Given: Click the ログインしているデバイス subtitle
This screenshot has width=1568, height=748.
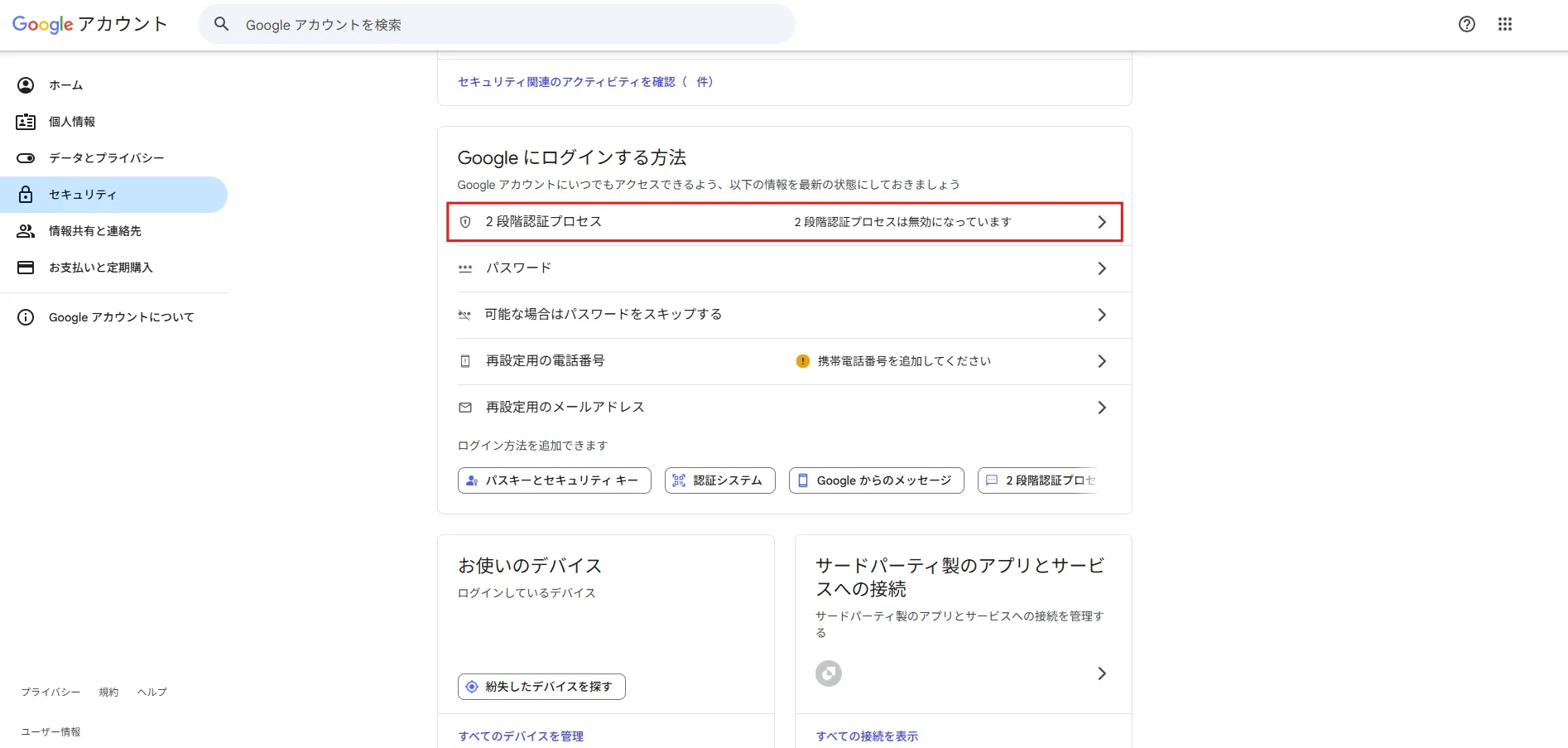Looking at the screenshot, I should click(527, 593).
